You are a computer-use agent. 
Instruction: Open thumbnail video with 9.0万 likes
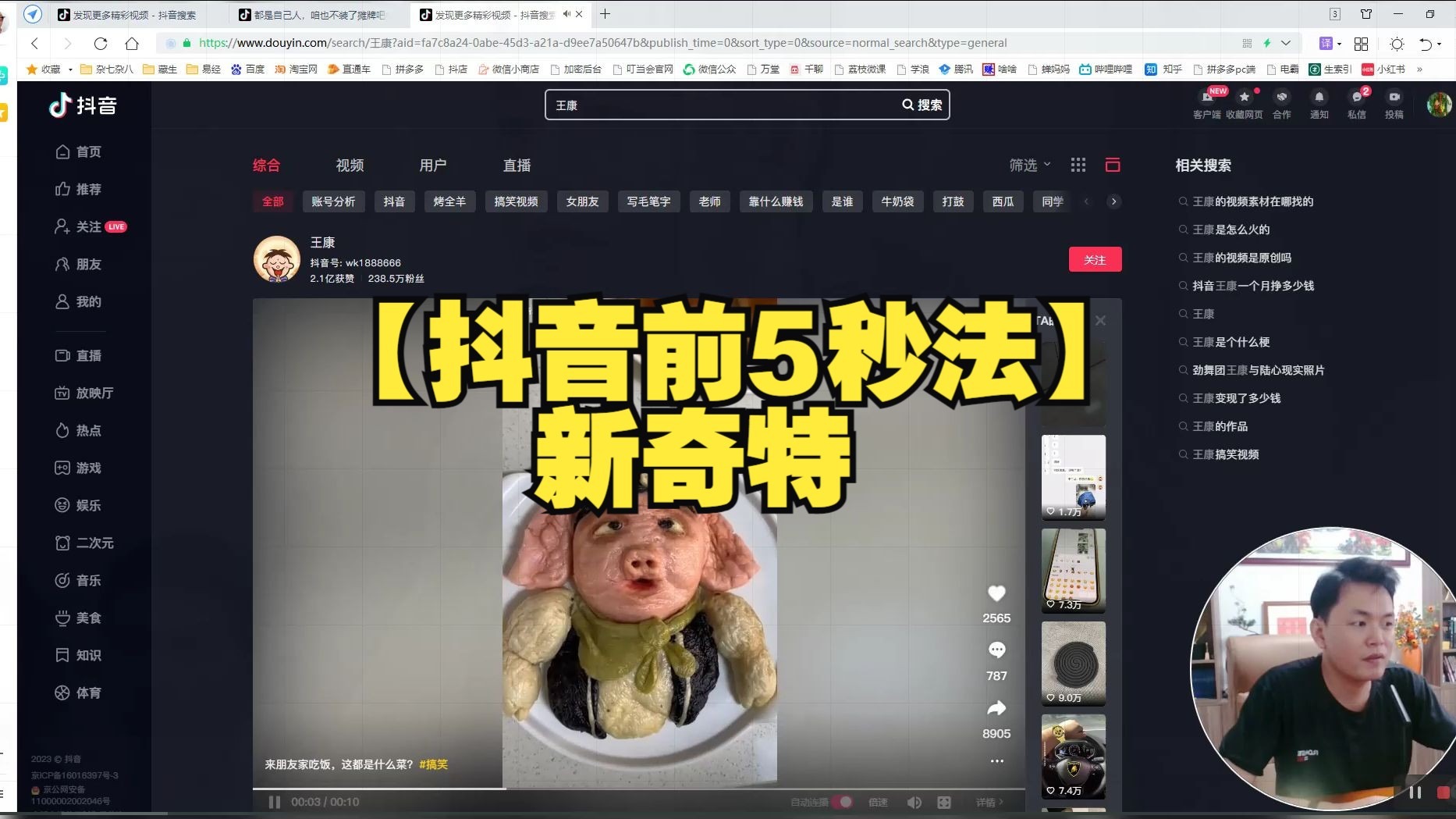[1074, 664]
